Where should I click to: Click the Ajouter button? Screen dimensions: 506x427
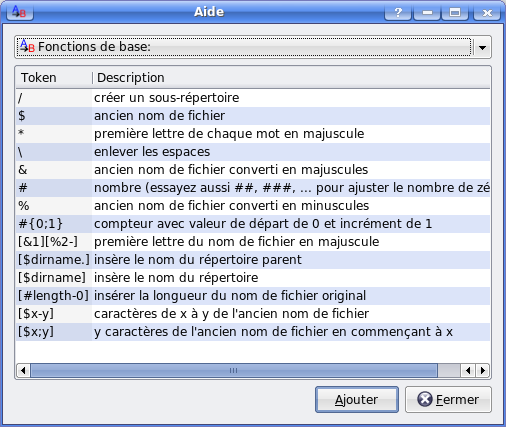point(357,399)
